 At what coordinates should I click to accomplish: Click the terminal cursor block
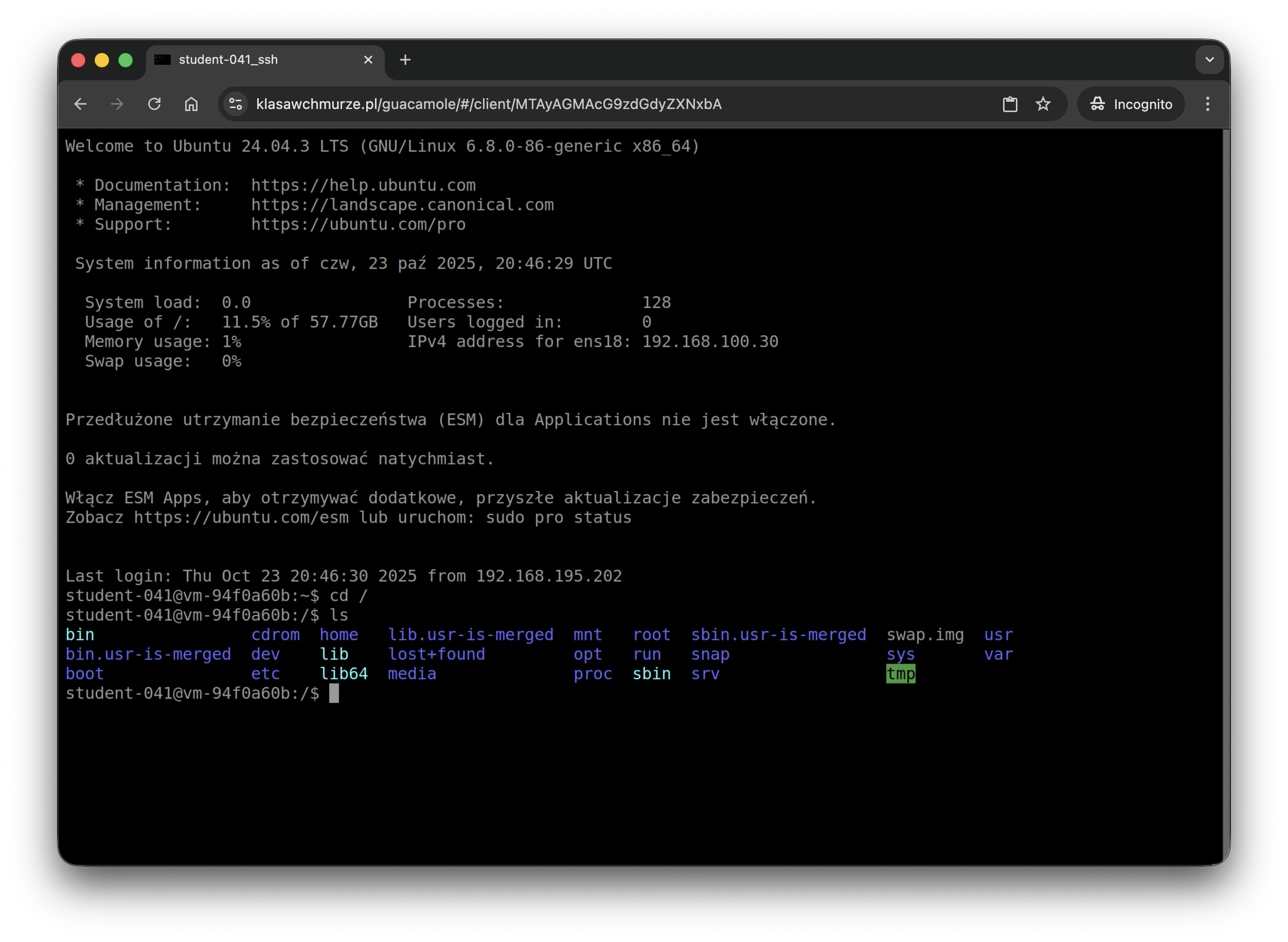pyautogui.click(x=334, y=693)
